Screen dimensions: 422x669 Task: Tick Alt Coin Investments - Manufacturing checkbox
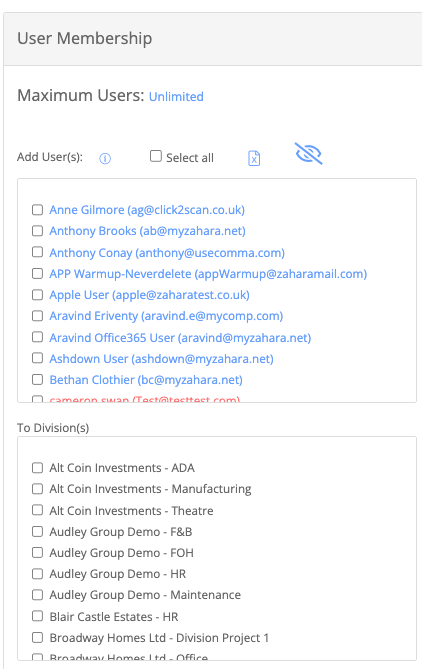38,489
